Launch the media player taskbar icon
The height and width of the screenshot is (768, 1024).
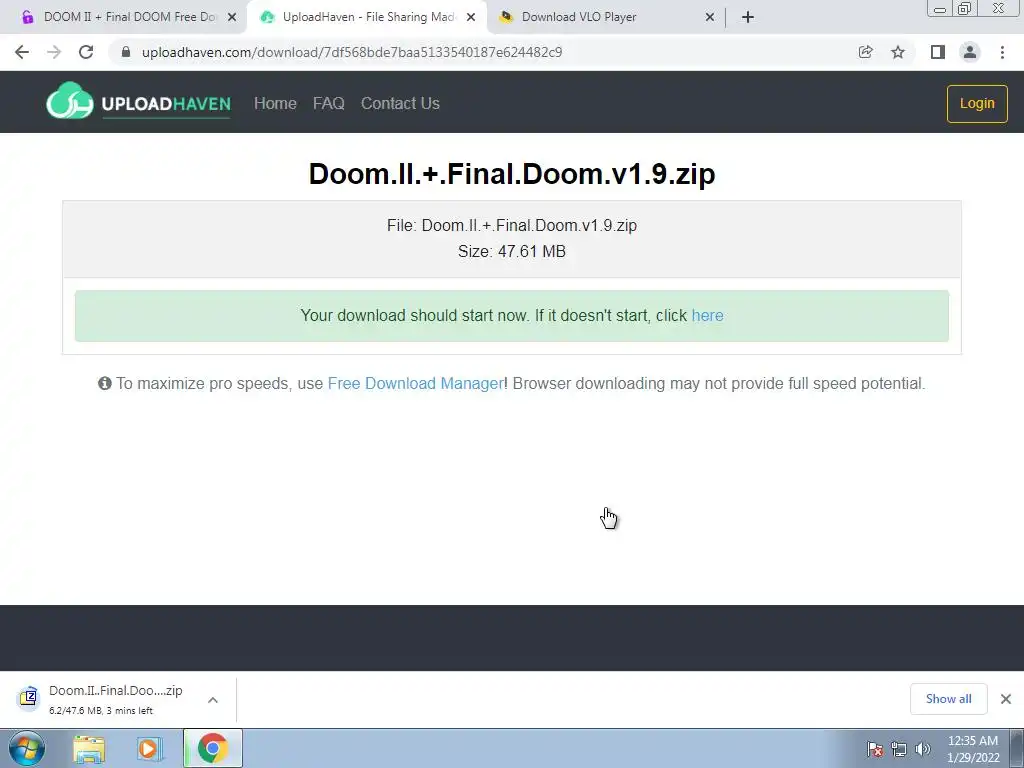pyautogui.click(x=150, y=749)
